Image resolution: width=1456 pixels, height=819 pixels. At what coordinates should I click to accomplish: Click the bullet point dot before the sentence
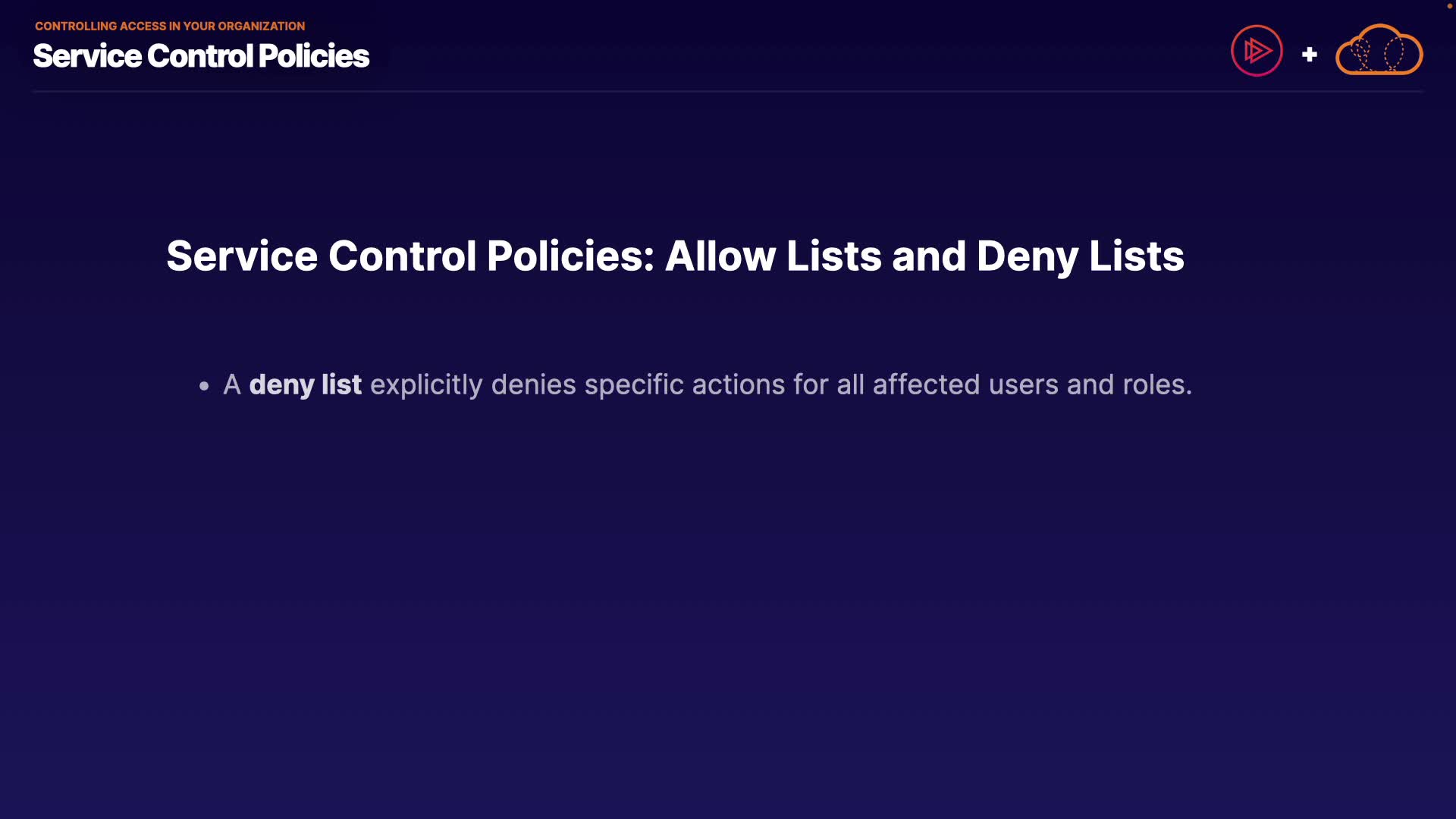(204, 386)
